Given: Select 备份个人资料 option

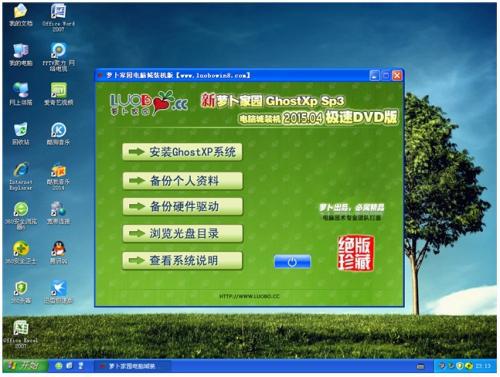Looking at the screenshot, I should click(x=182, y=181).
